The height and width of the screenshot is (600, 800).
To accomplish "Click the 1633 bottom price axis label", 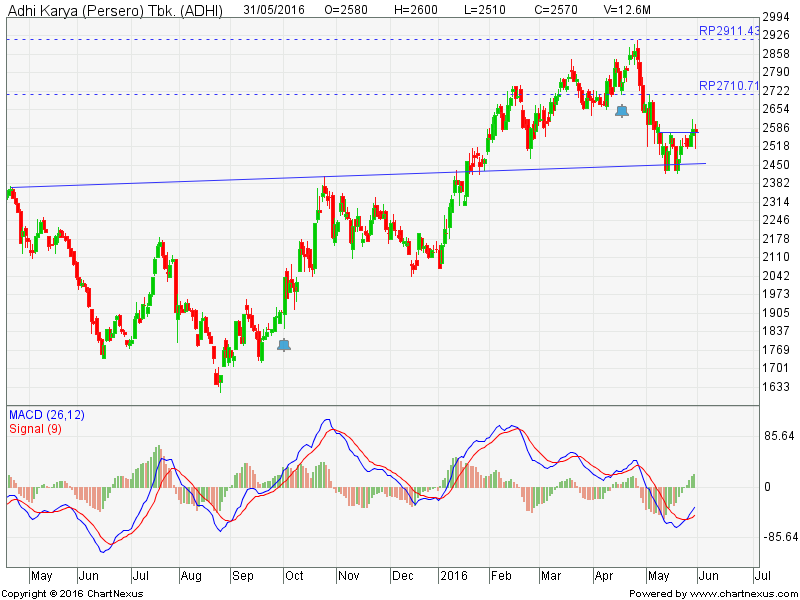I will tap(776, 387).
